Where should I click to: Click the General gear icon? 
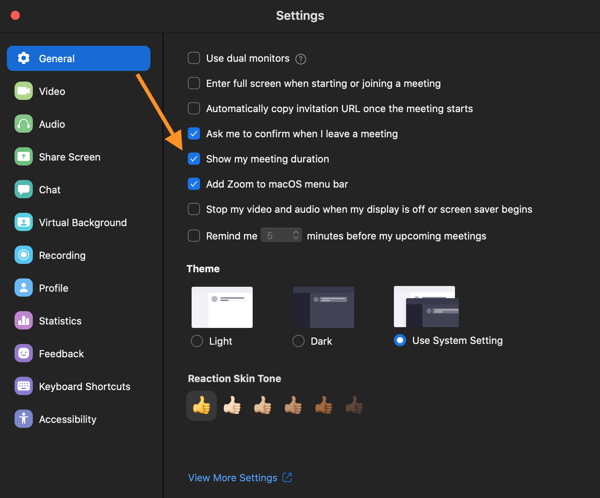(24, 58)
